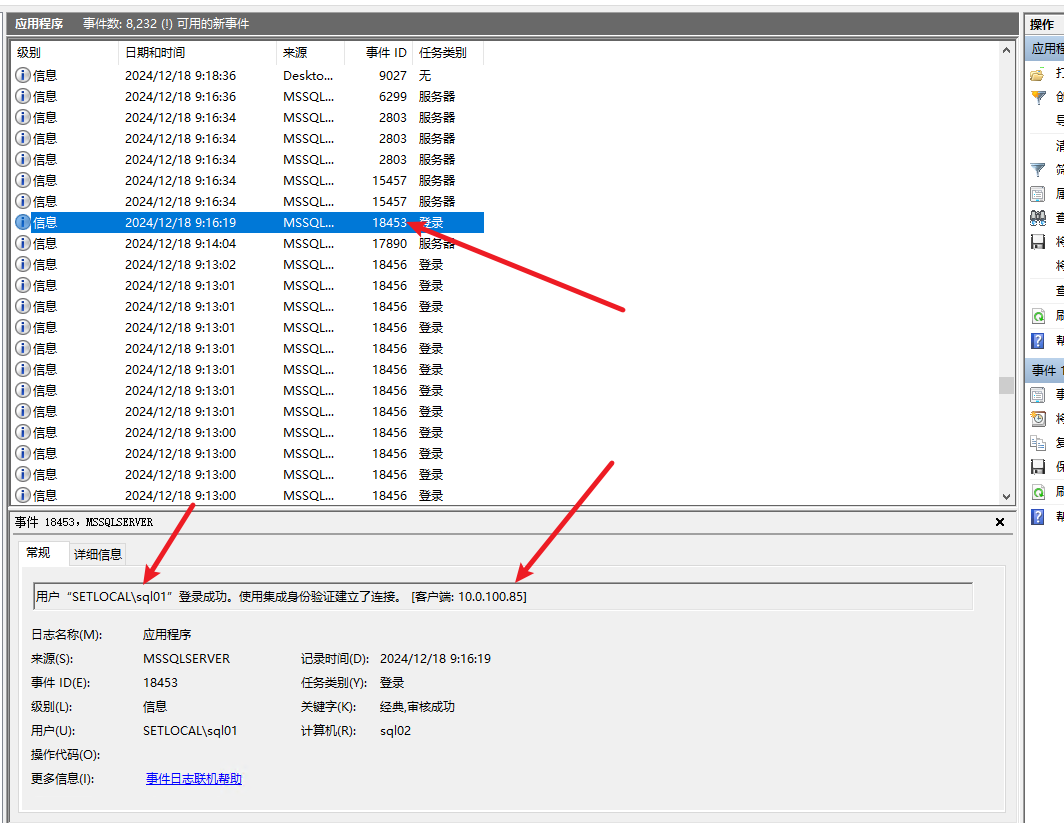Image resolution: width=1064 pixels, height=823 pixels.
Task: Close the event 18453 preview pane
Action: [1000, 522]
